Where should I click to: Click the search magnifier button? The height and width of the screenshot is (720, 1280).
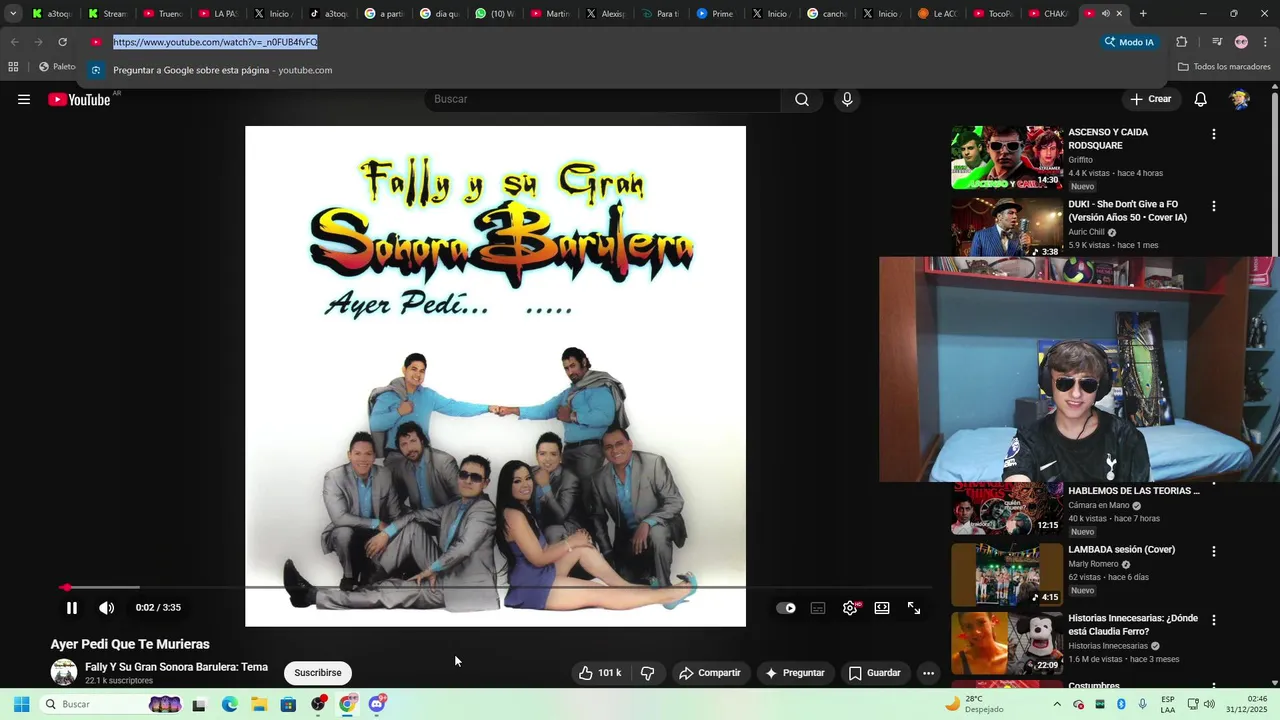coord(802,99)
